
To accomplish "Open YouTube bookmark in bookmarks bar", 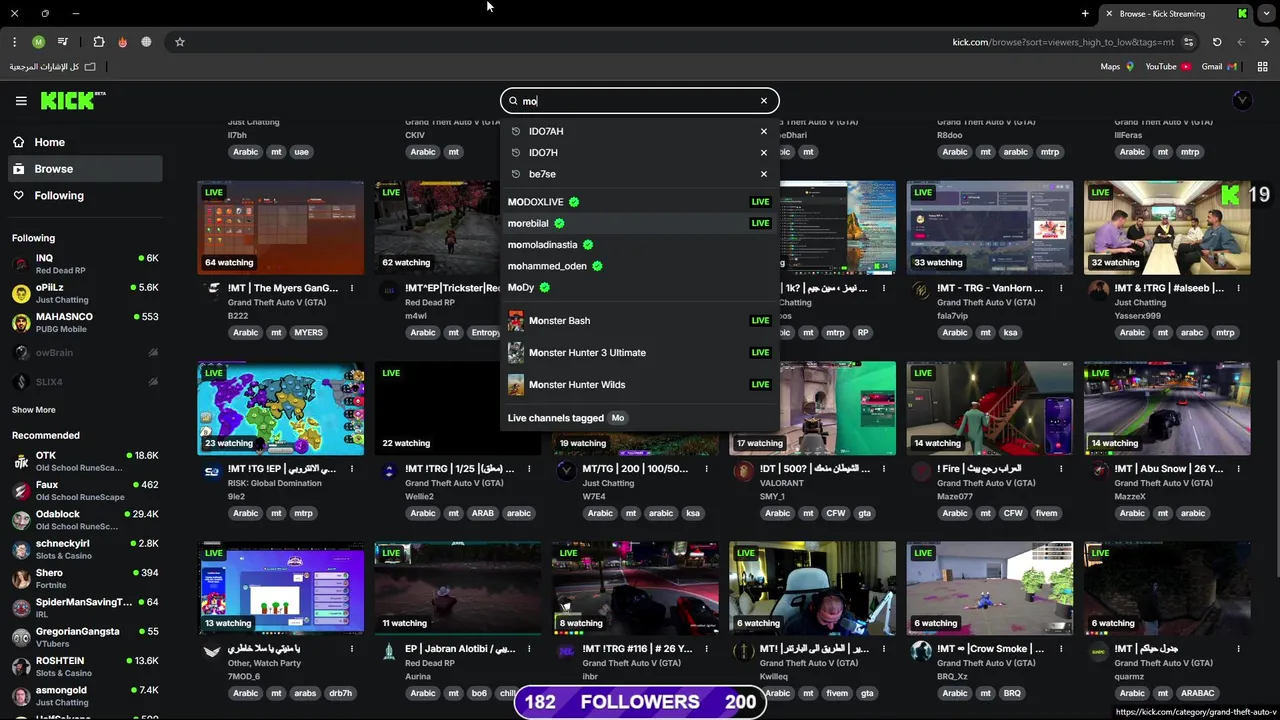I will pyautogui.click(x=1168, y=67).
